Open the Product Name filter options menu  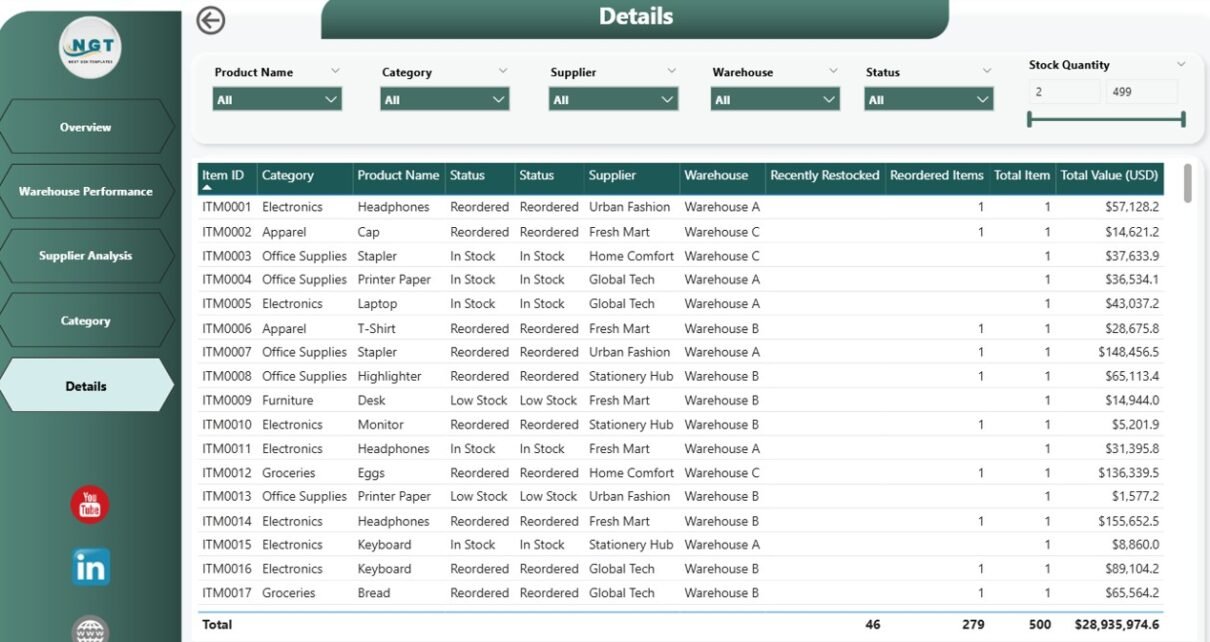(334, 71)
